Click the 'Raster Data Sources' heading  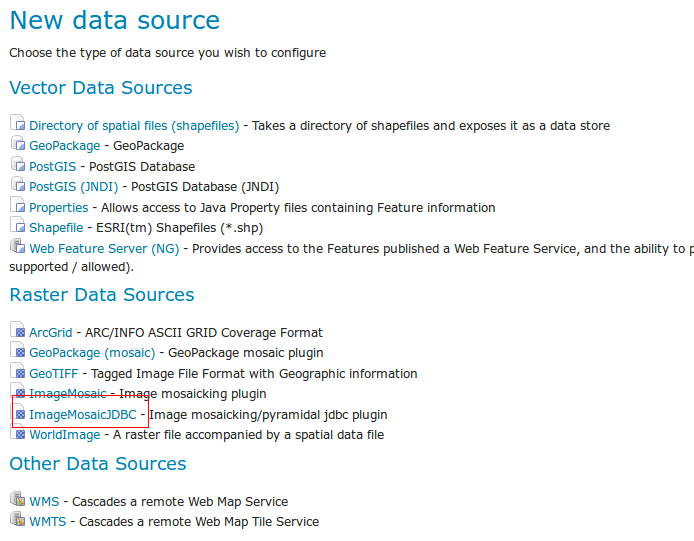[102, 295]
